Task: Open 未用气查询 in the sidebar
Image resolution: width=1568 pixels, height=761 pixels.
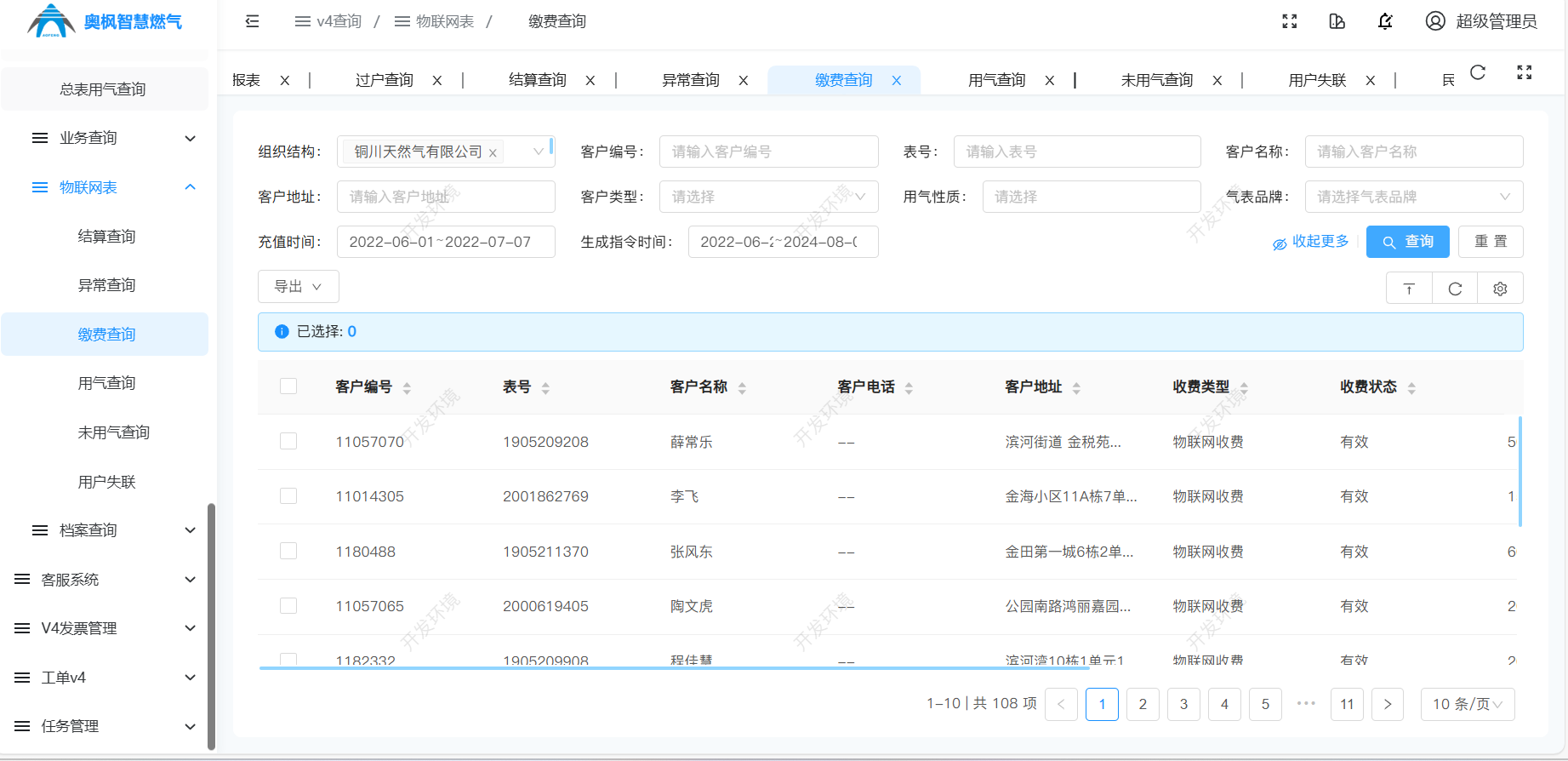Action: click(x=113, y=432)
